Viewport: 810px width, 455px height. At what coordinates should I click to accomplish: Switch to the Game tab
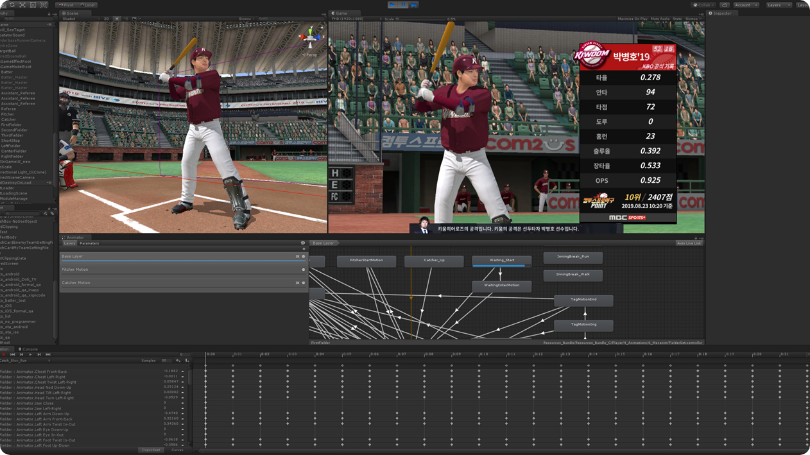tap(345, 13)
